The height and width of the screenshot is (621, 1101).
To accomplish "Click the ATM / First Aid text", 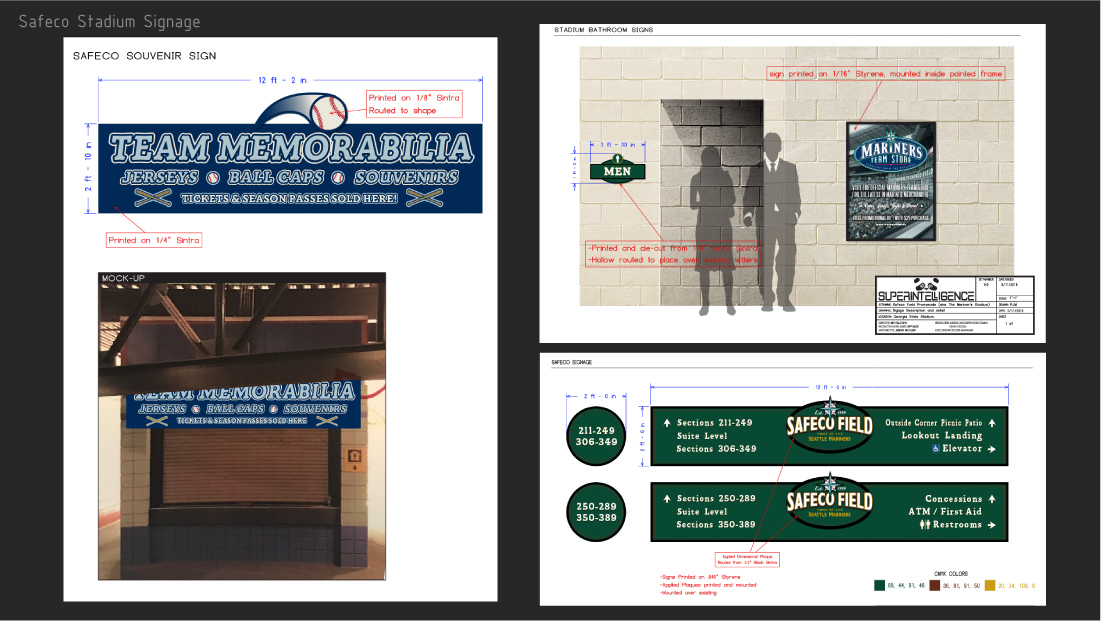I will click(945, 511).
